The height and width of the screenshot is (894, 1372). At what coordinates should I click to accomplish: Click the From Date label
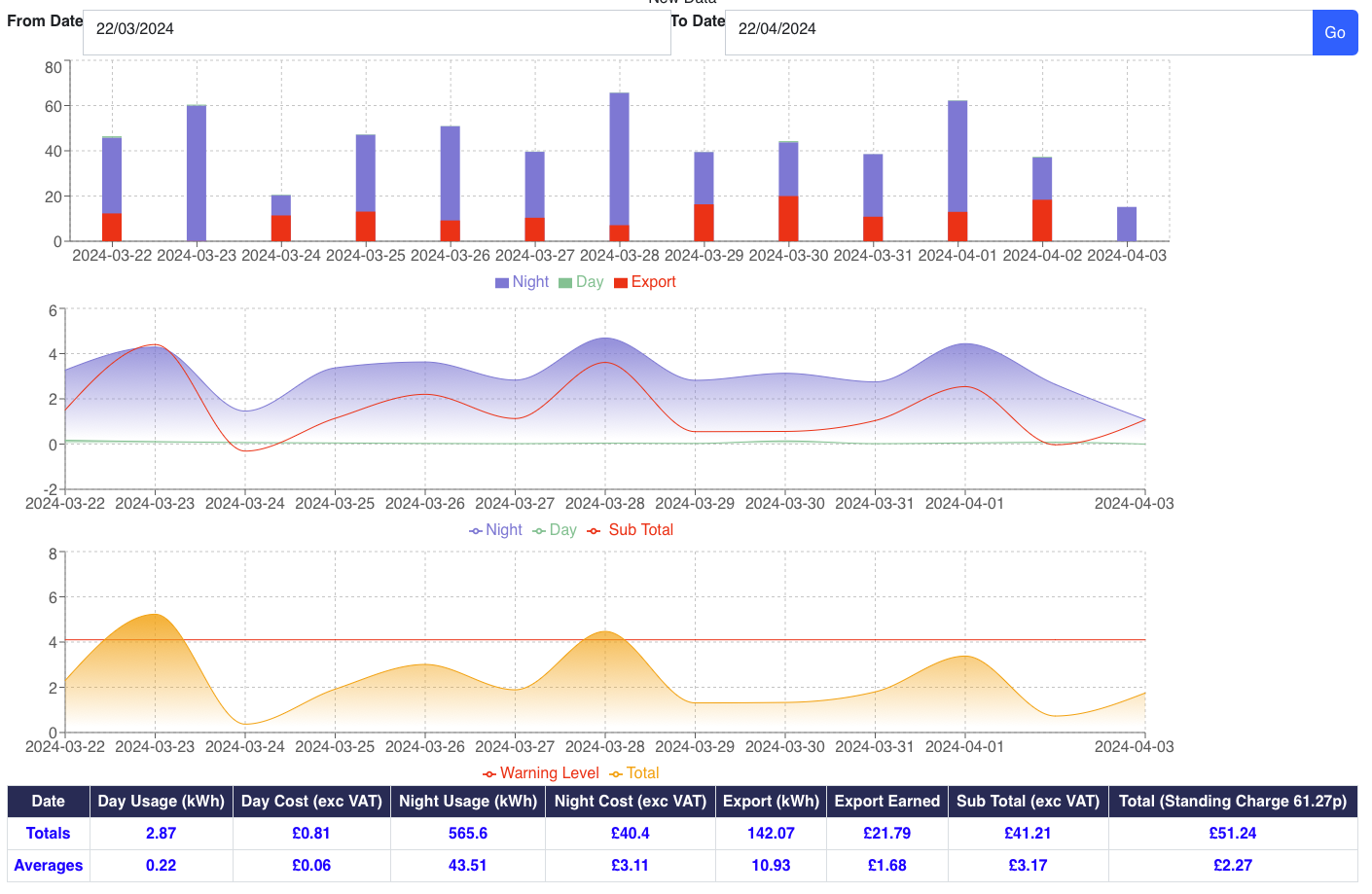[45, 20]
